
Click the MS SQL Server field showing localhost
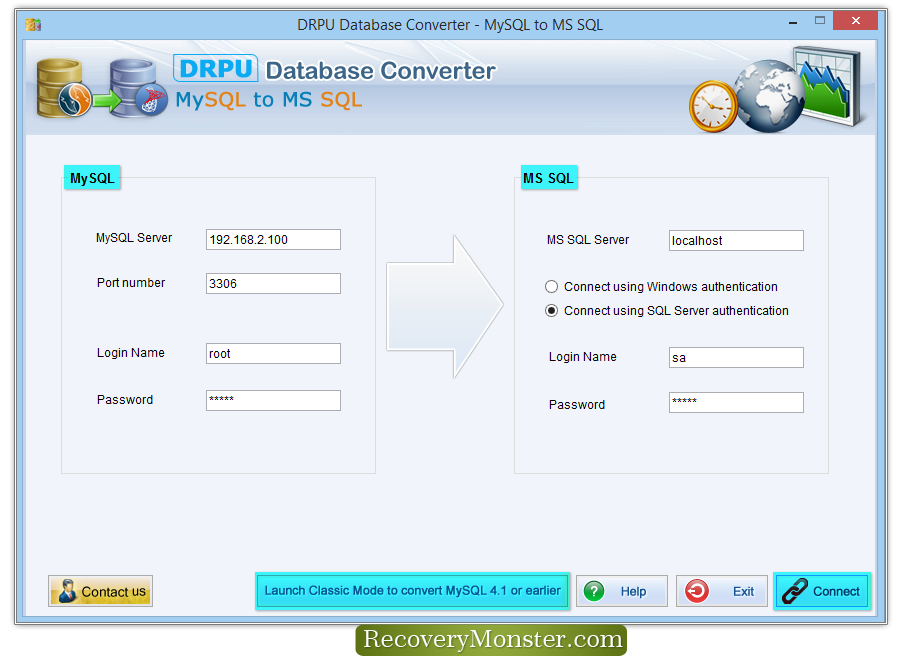(x=736, y=241)
